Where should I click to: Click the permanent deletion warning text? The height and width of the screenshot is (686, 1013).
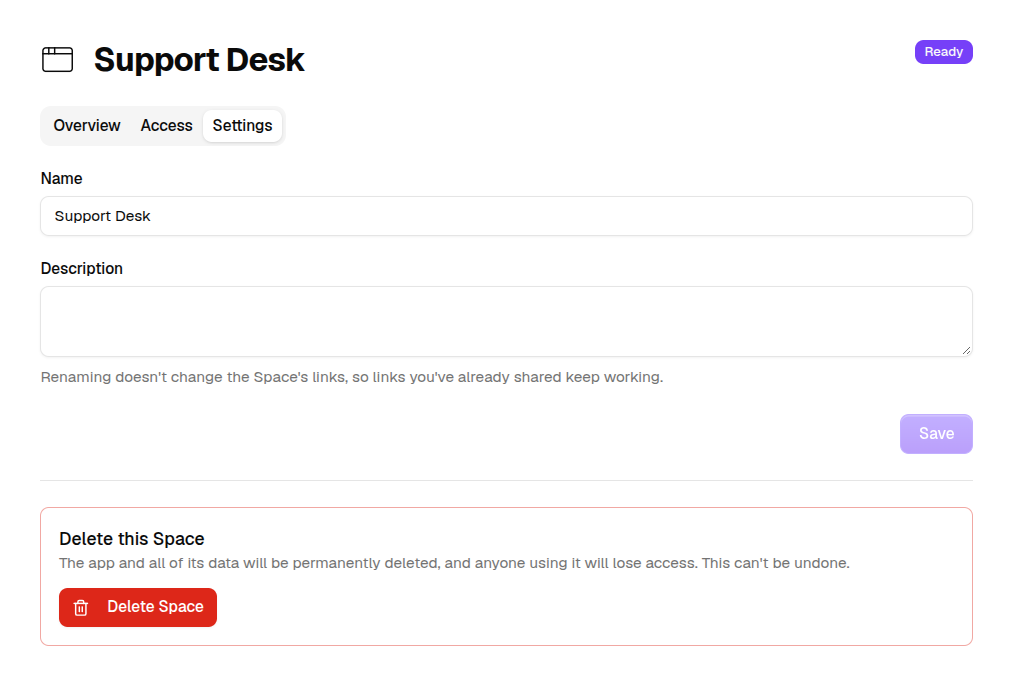pyautogui.click(x=454, y=563)
